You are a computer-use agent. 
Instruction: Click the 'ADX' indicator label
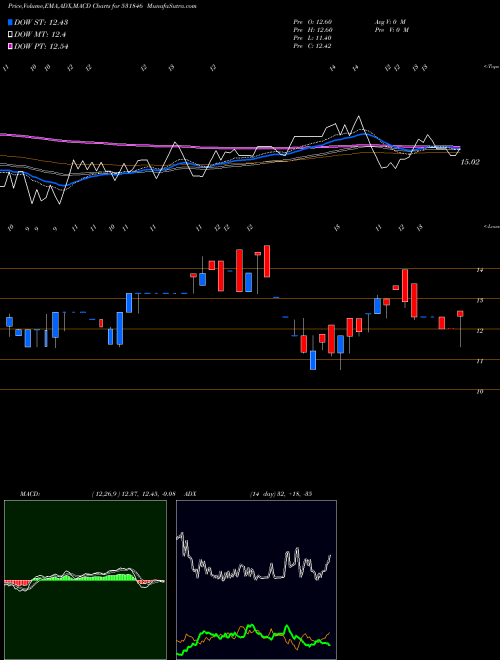pos(190,494)
